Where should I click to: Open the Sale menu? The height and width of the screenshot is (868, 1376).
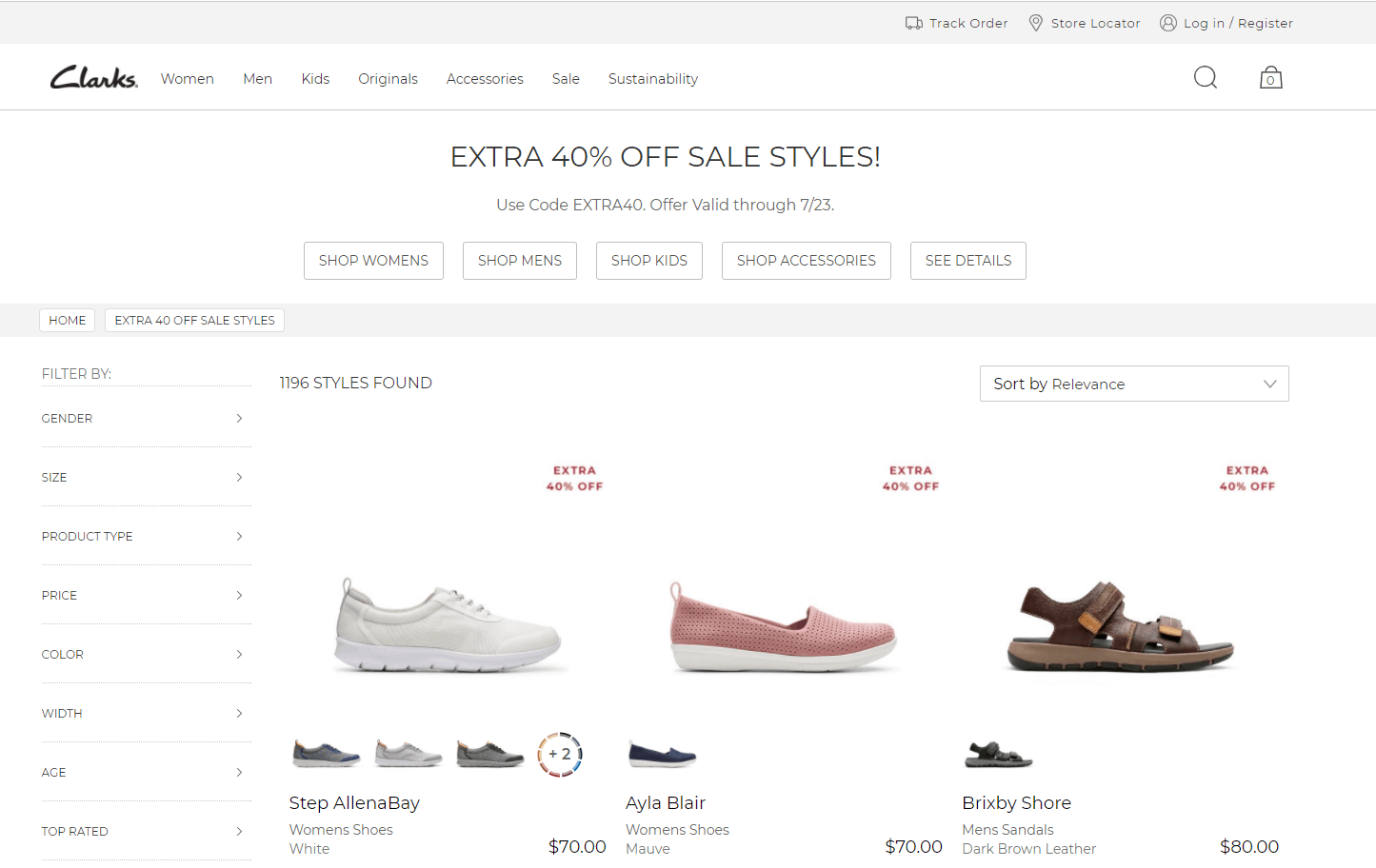567,79
